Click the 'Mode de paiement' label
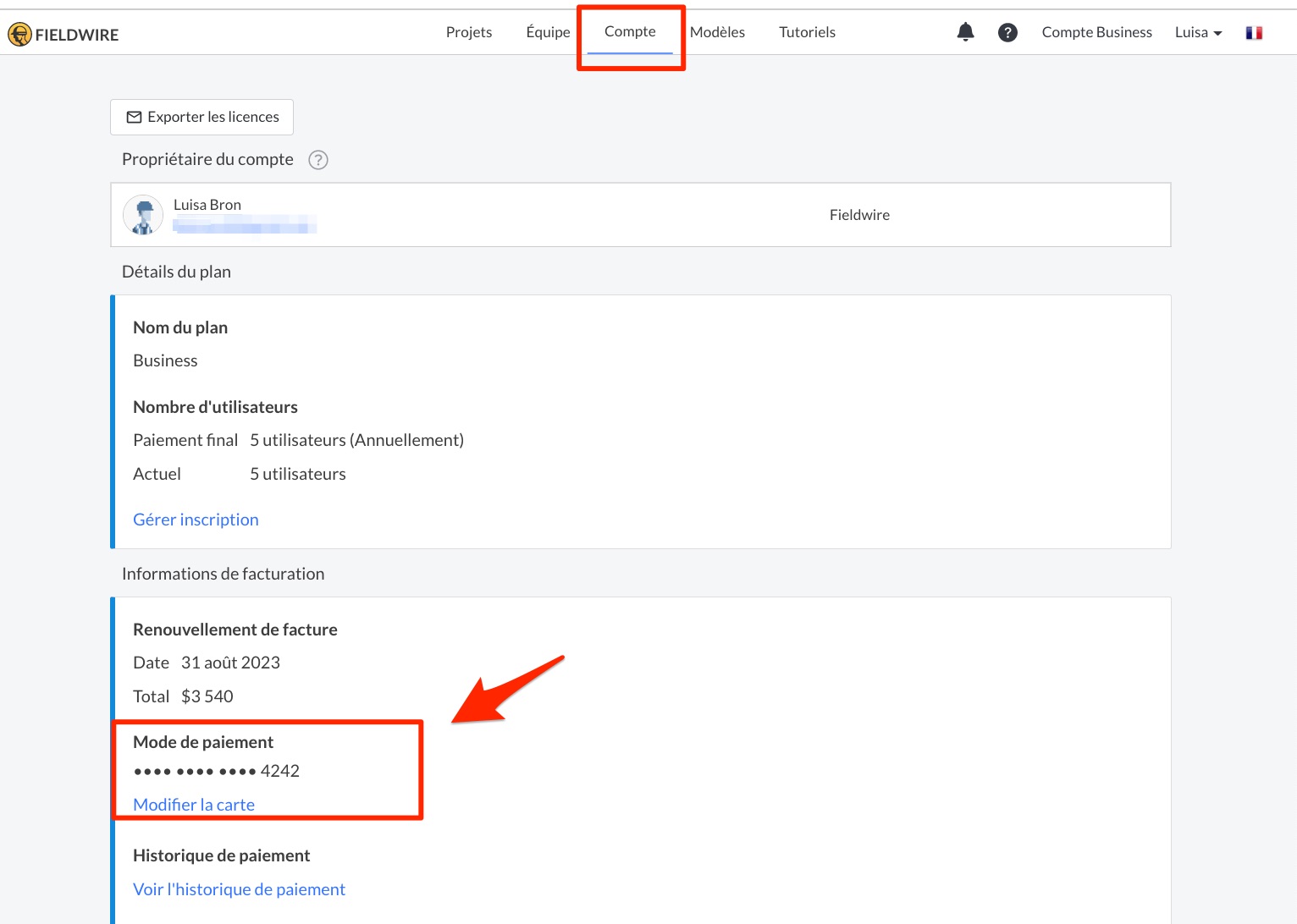The width and height of the screenshot is (1297, 924). 203,742
